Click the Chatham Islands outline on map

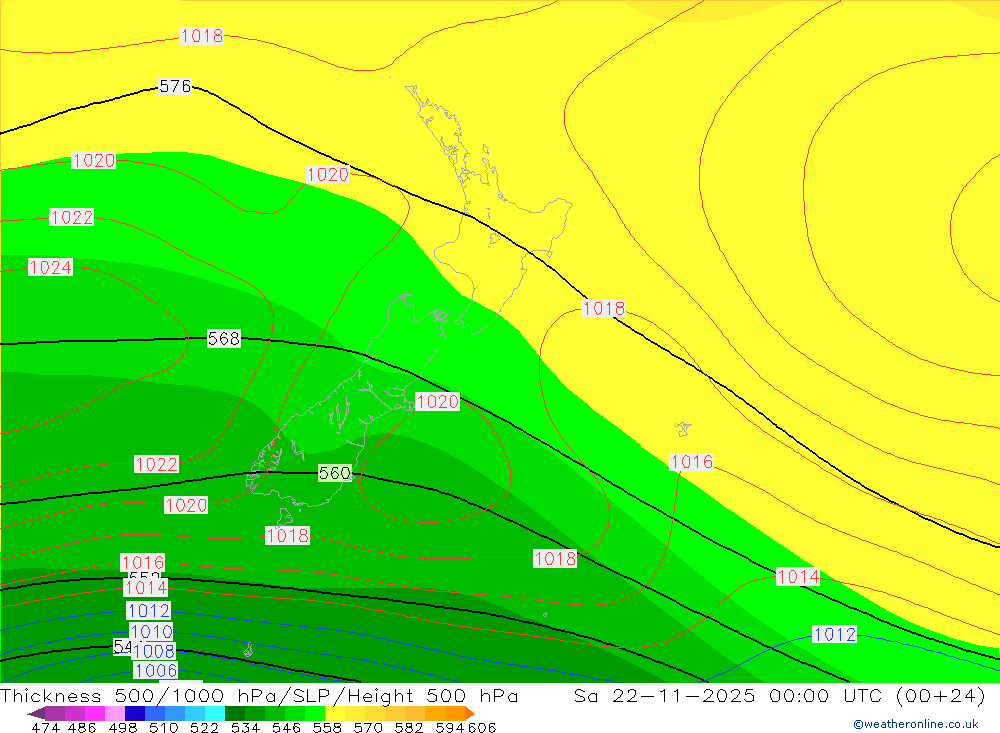point(682,428)
